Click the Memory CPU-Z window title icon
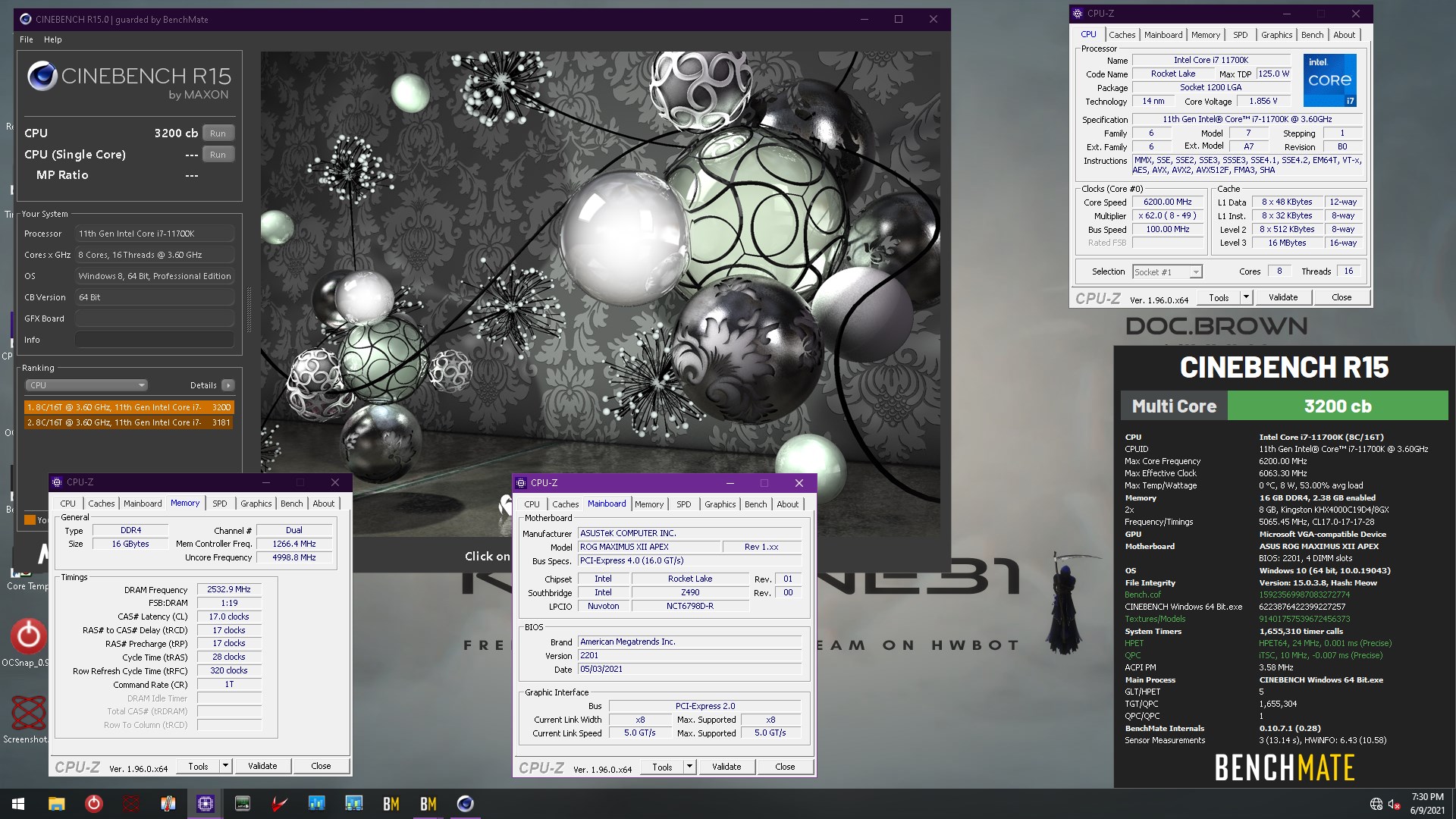 click(x=57, y=482)
